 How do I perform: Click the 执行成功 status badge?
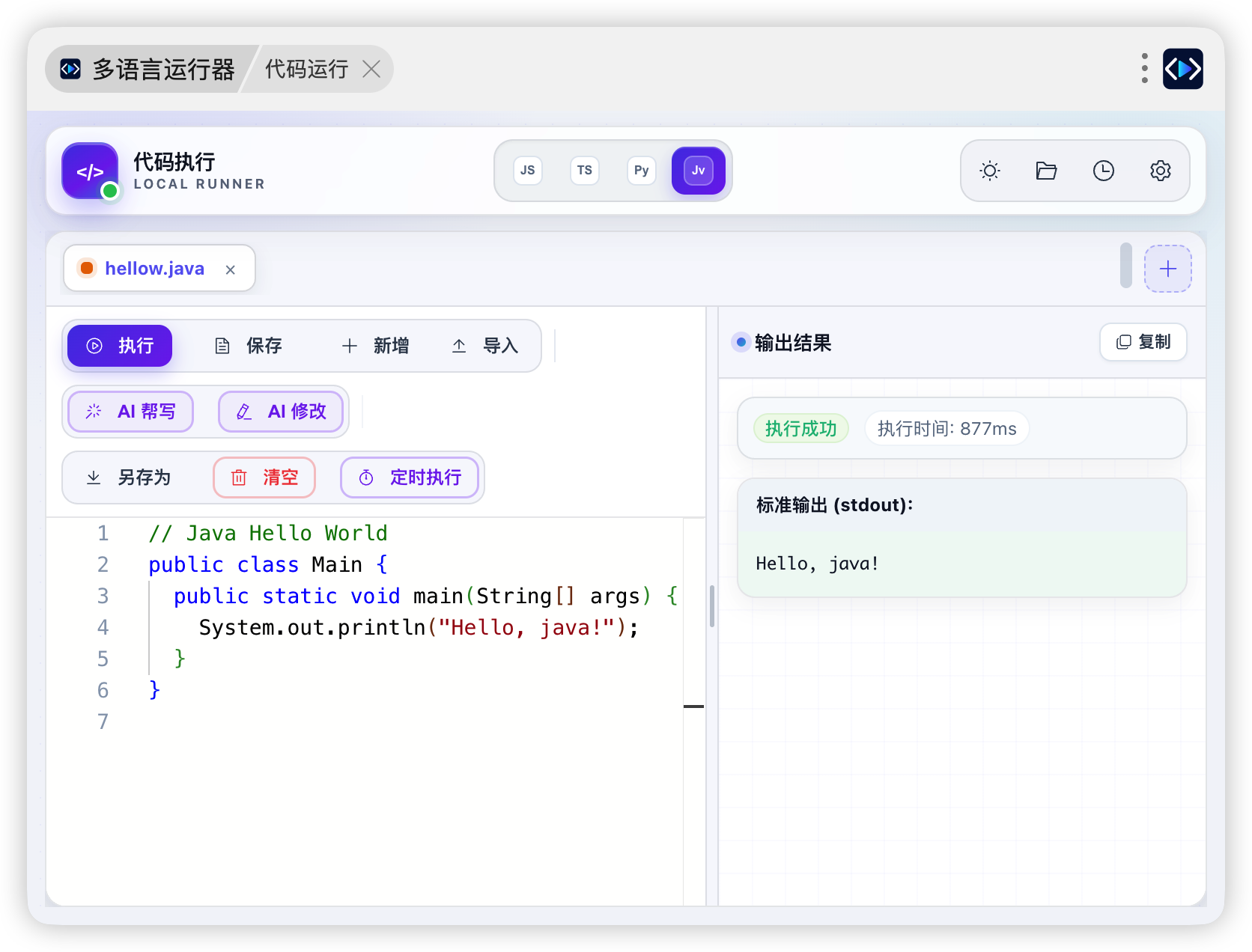tap(801, 429)
